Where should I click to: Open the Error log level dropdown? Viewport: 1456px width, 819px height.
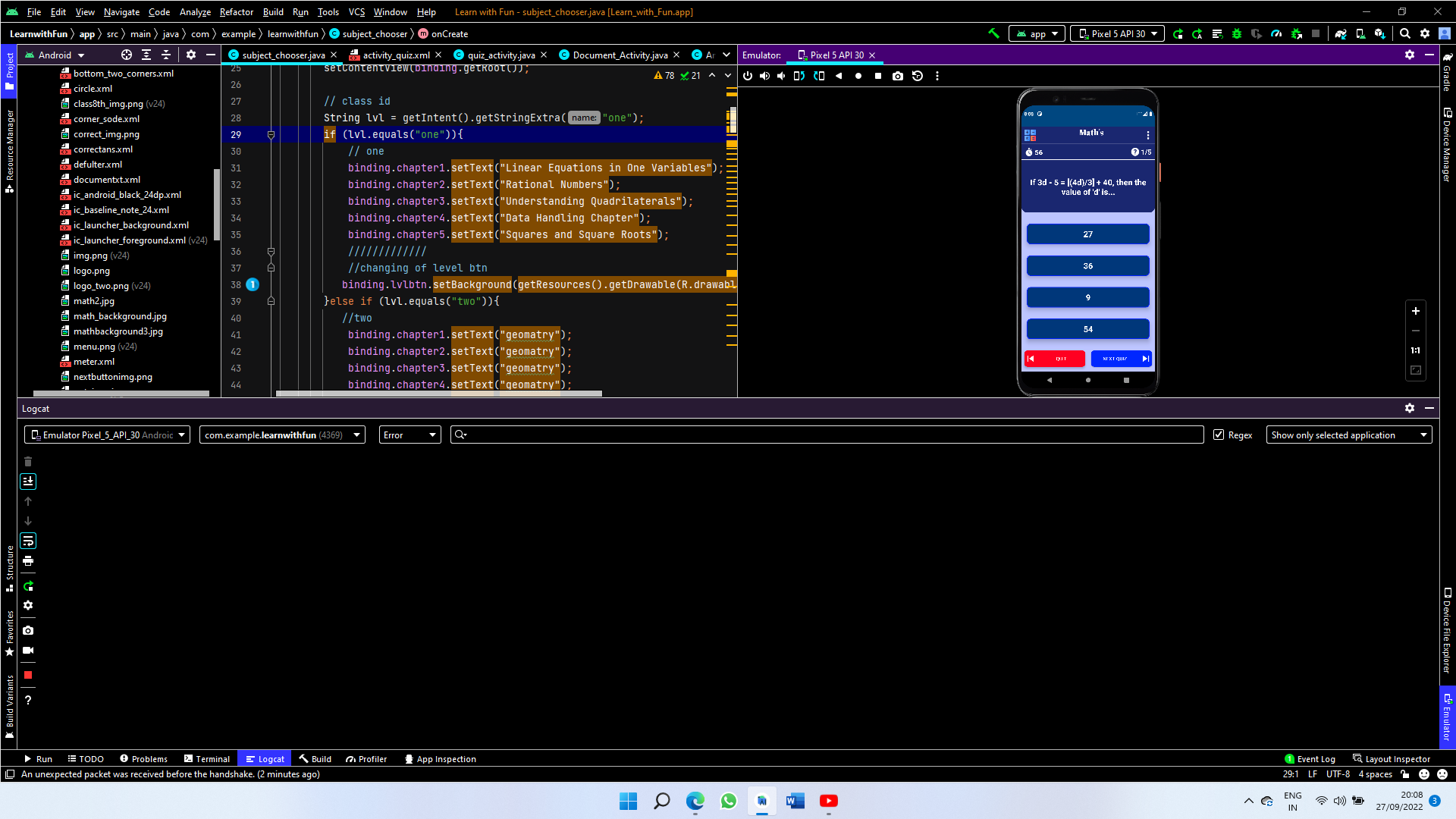(409, 435)
